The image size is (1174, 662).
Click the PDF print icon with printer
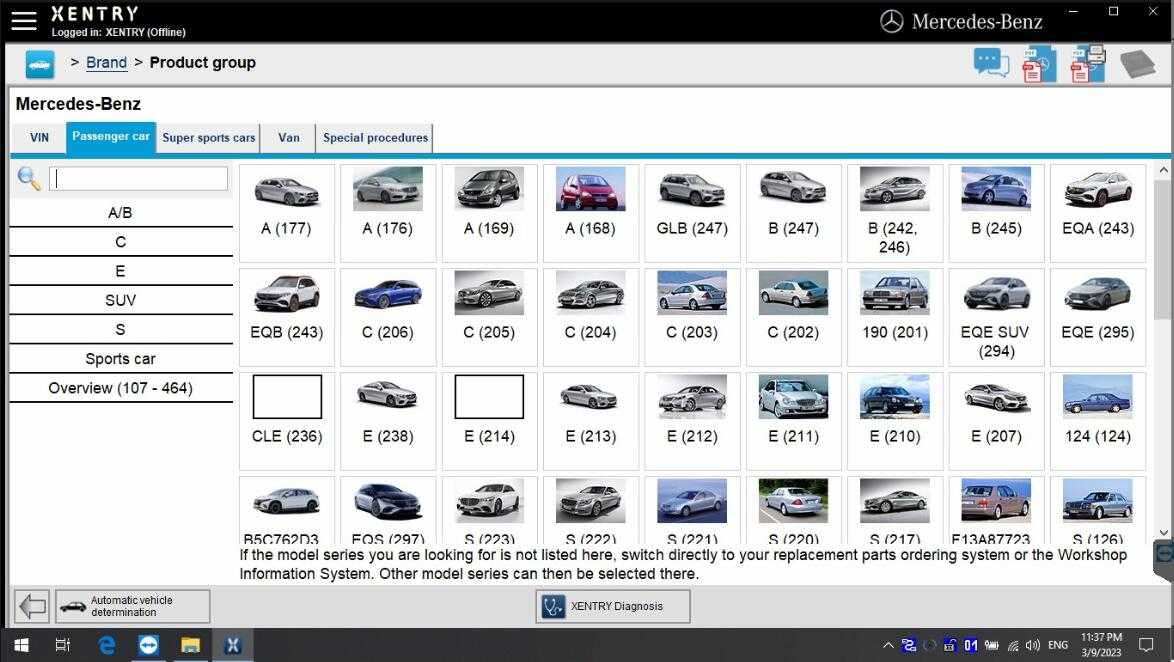(1087, 64)
